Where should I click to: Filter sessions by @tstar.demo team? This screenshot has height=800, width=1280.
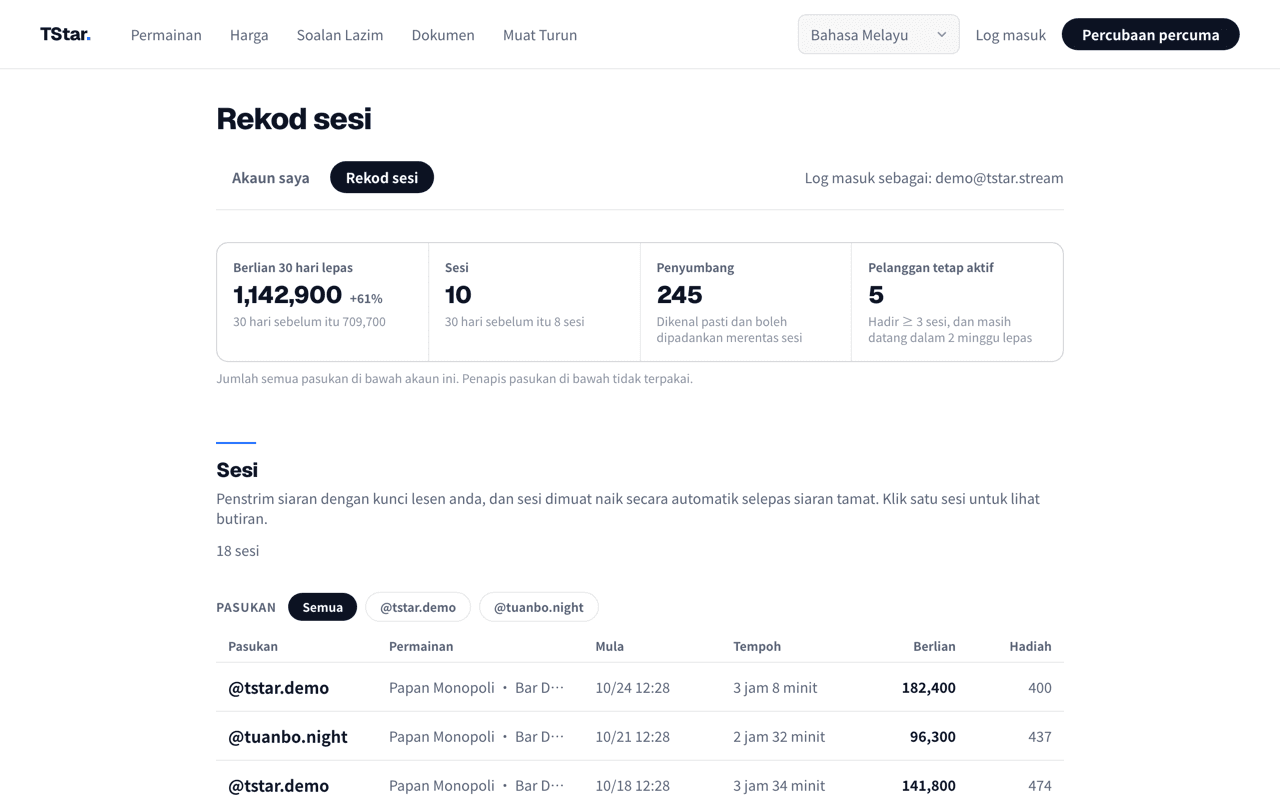pos(418,607)
